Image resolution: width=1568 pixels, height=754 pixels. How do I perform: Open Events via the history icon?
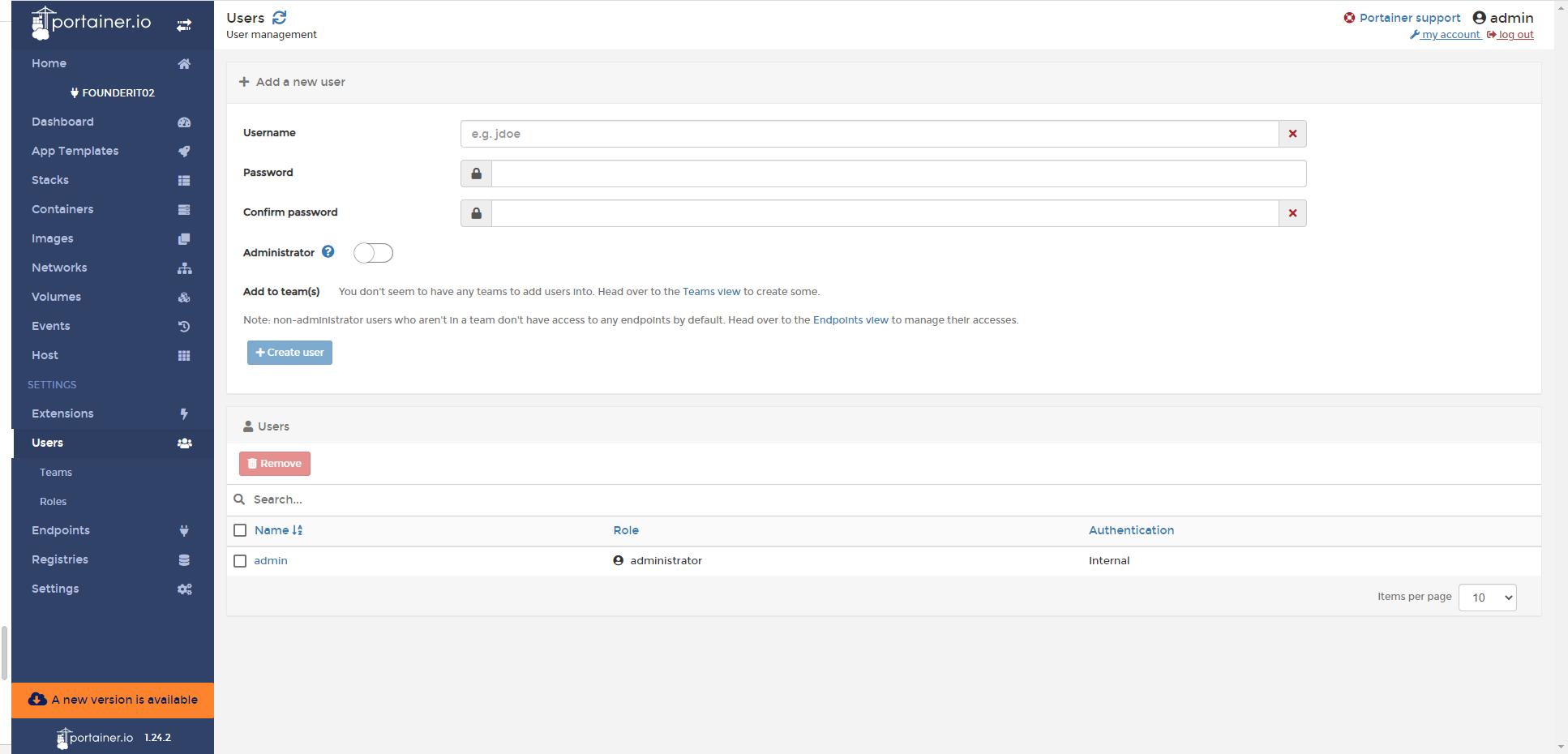[x=184, y=326]
